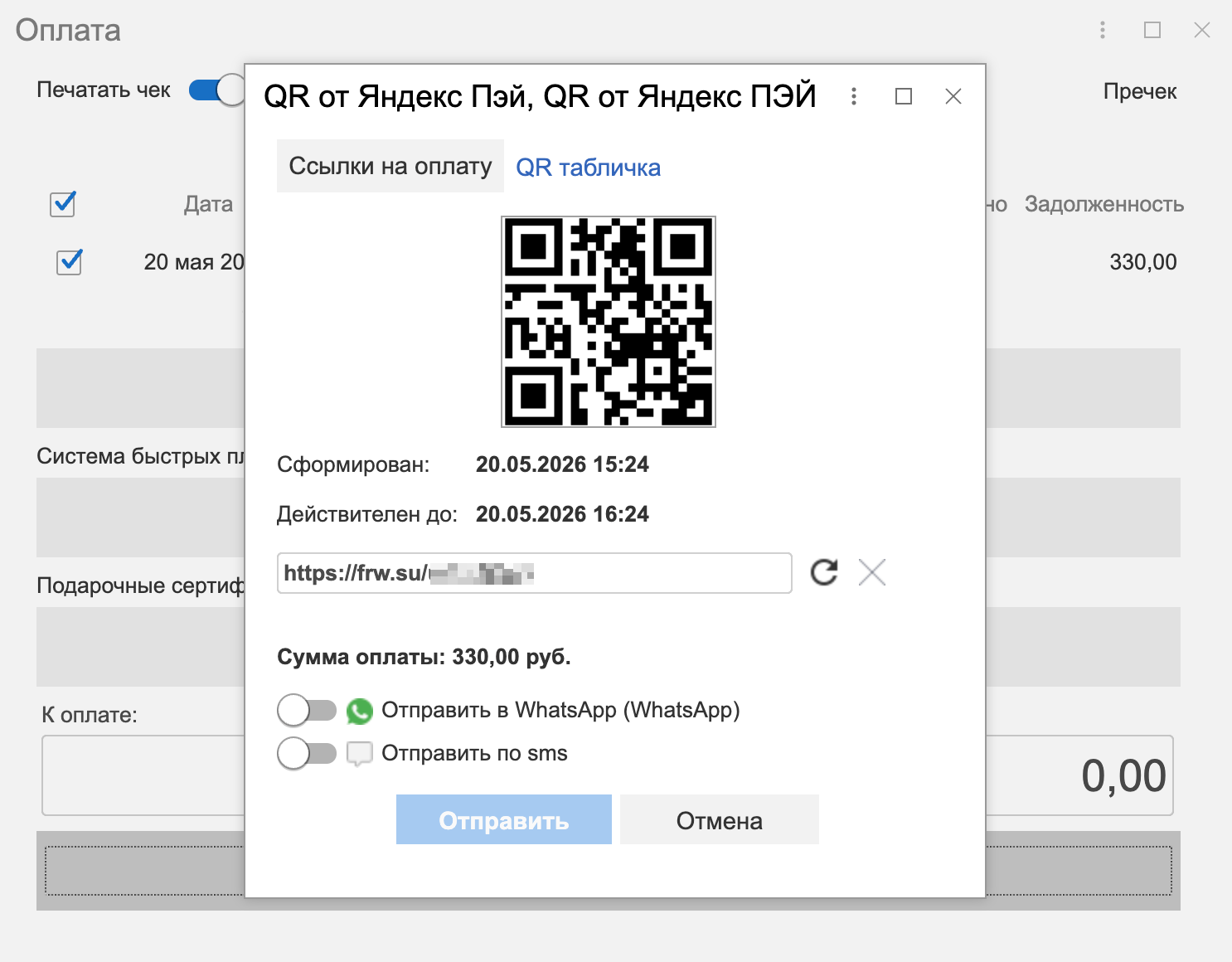Toggle Печатать чек switch
Viewport: 1232px width, 962px height.
(x=216, y=90)
